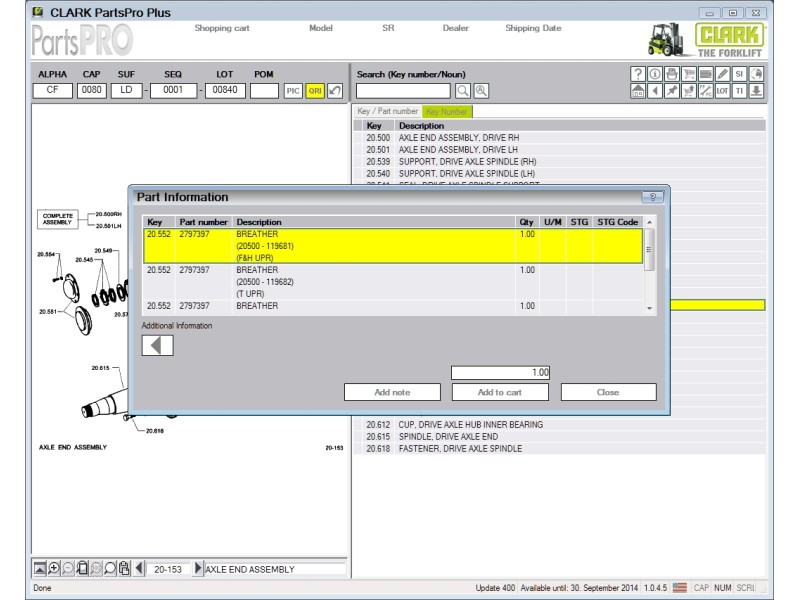Open the shopping cart toolbar icon
800x600 pixels.
[688, 74]
